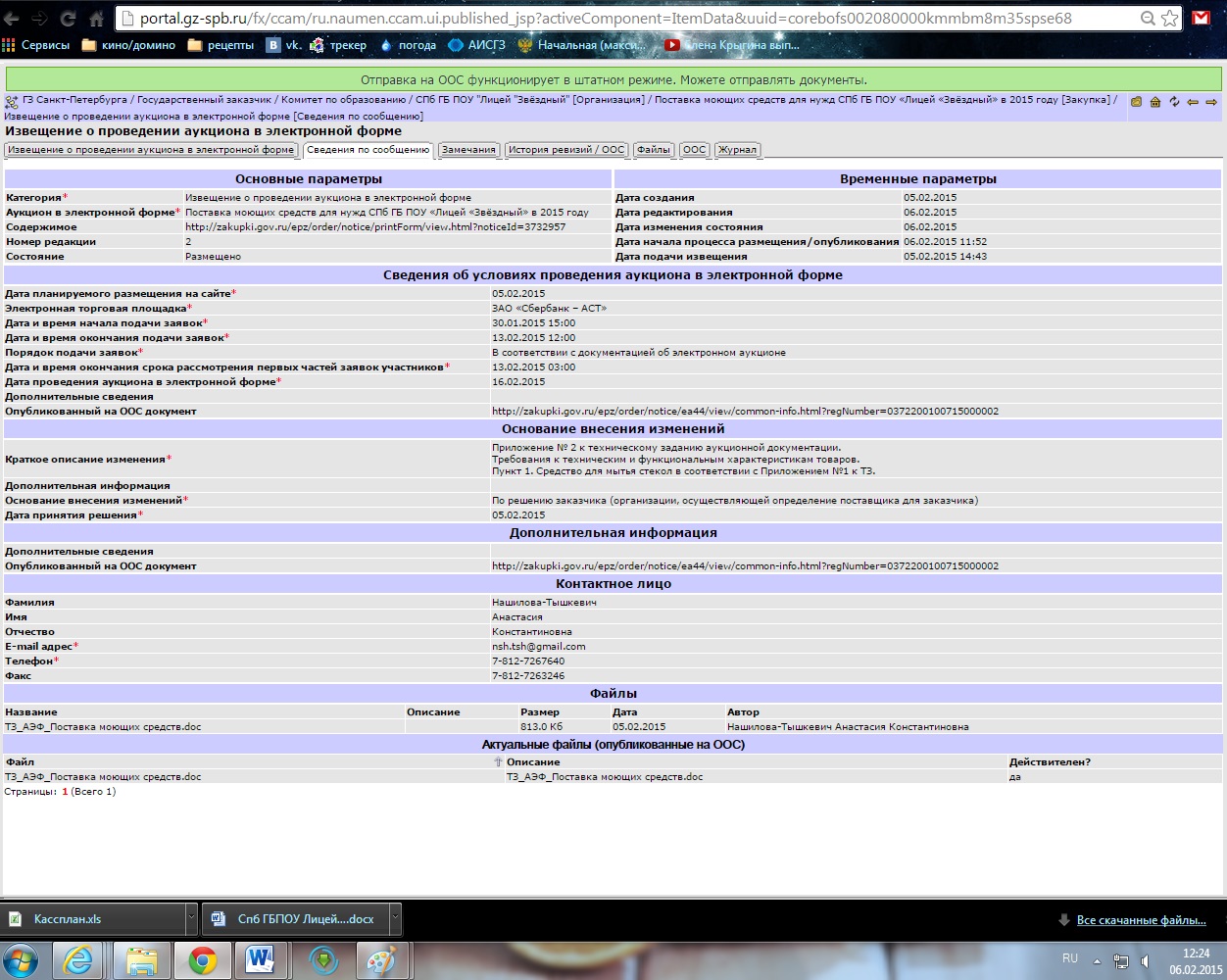Image resolution: width=1227 pixels, height=980 pixels.
Task: Open the погода bookmark
Action: click(408, 45)
